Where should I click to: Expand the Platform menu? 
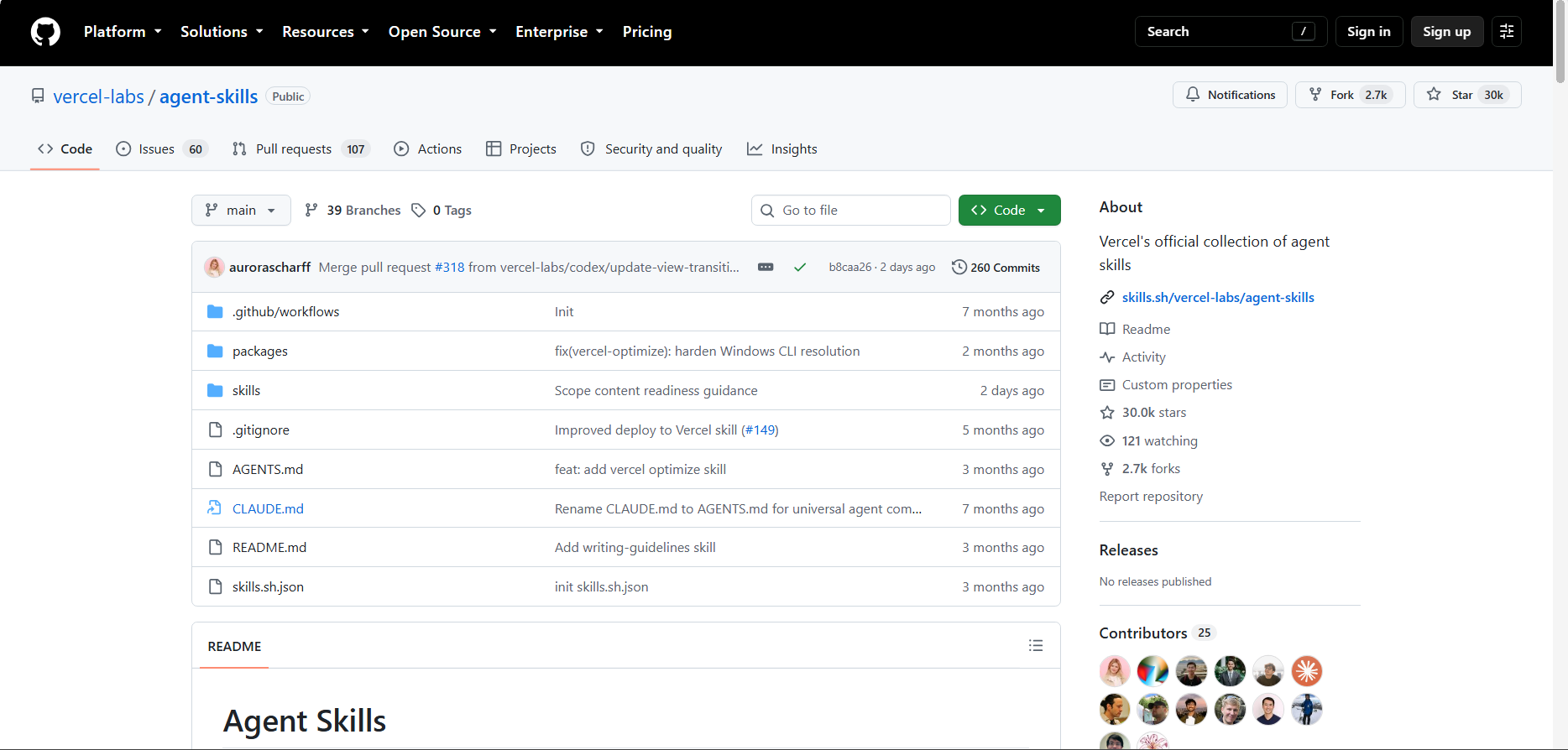pyautogui.click(x=123, y=32)
